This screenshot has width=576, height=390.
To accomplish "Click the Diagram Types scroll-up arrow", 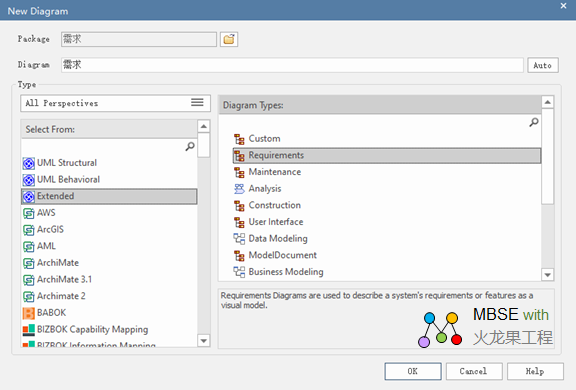I will pyautogui.click(x=547, y=102).
